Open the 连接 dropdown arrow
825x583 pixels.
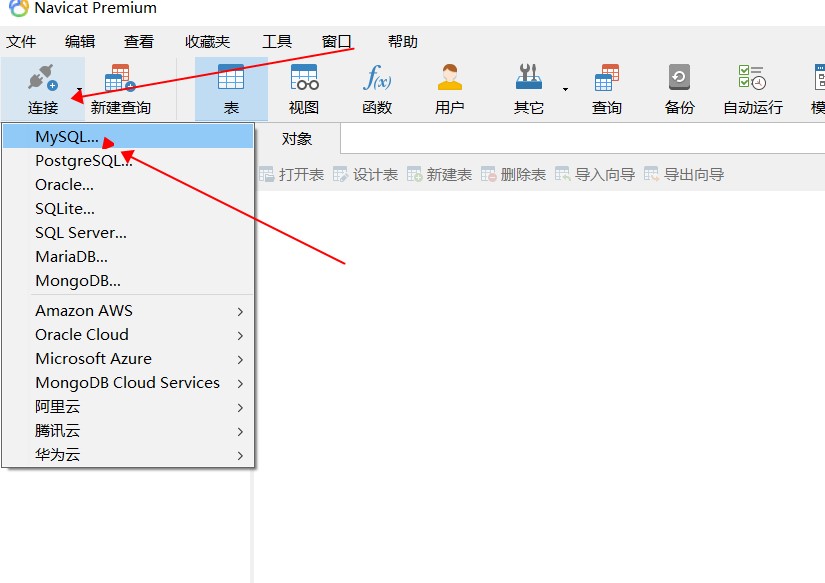click(79, 89)
